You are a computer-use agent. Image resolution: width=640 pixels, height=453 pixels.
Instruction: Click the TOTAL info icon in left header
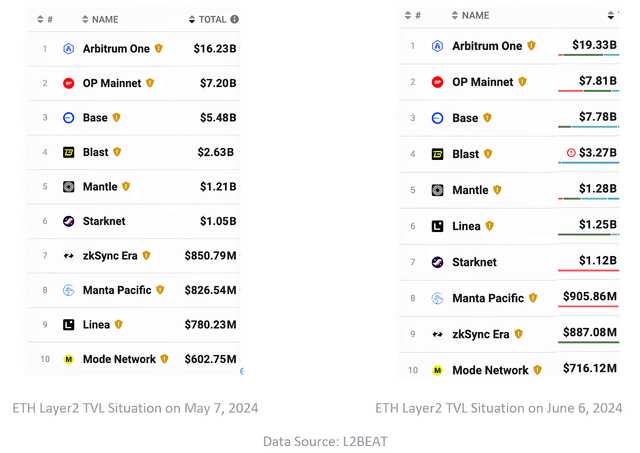coord(234,19)
